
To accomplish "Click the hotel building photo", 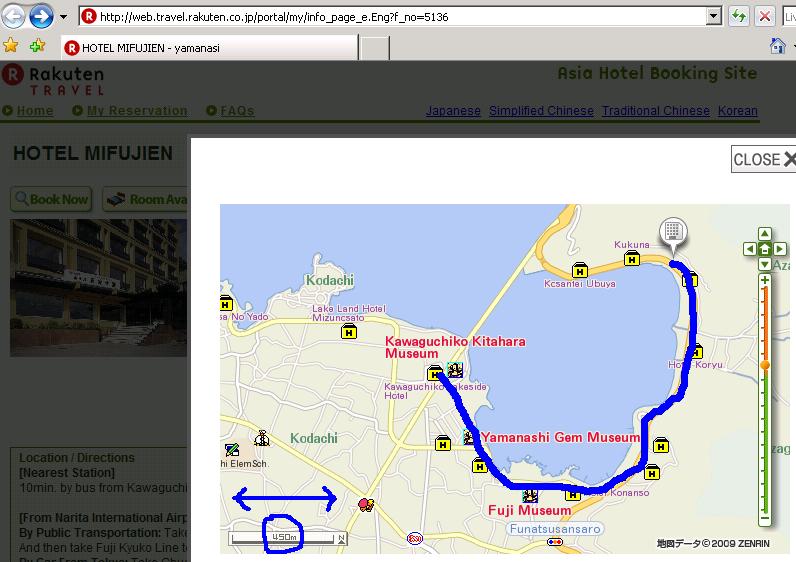I will point(98,287).
